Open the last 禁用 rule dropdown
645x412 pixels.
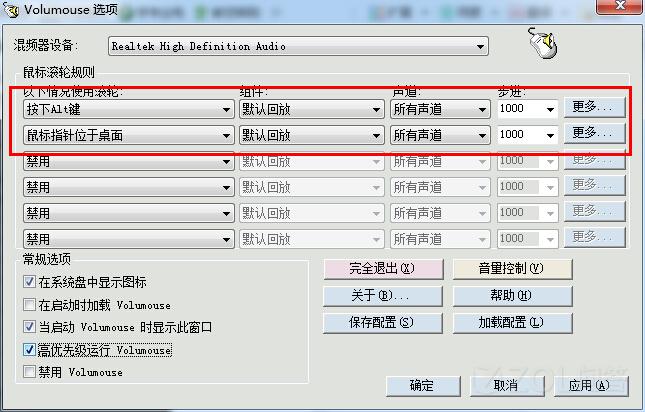(129, 239)
